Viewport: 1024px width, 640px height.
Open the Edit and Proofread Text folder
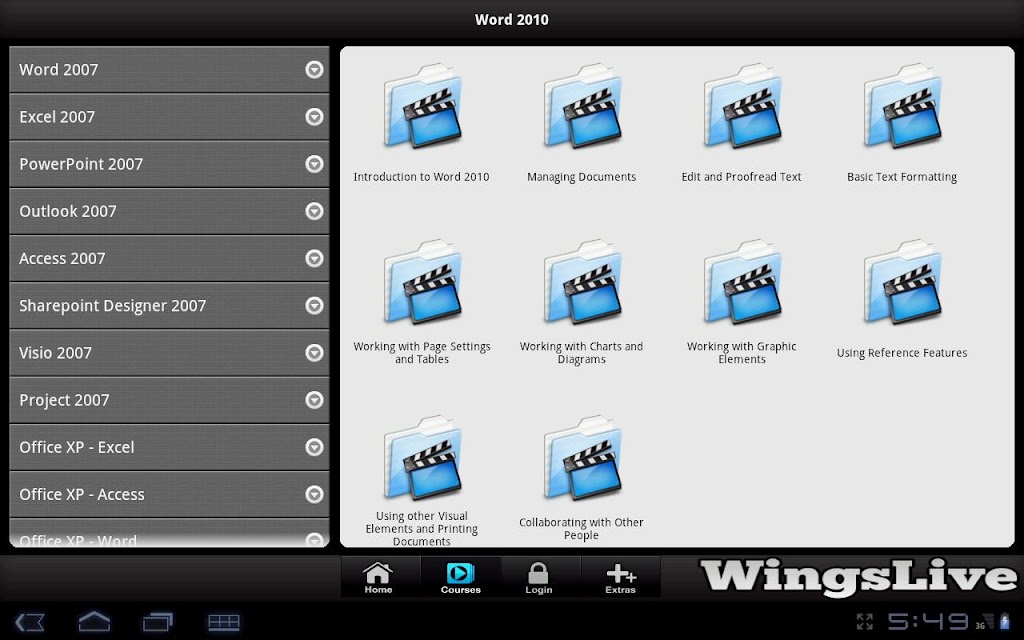click(x=743, y=106)
